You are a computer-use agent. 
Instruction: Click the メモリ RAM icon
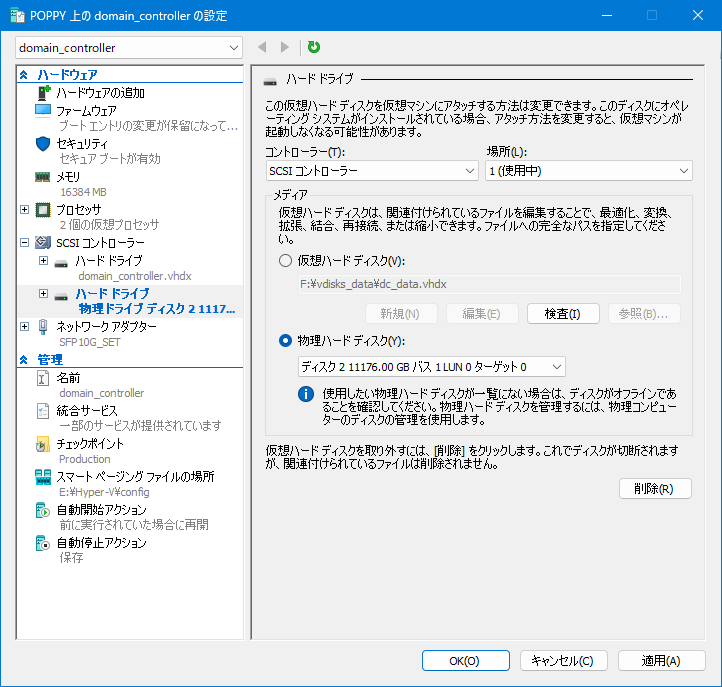pos(42,177)
